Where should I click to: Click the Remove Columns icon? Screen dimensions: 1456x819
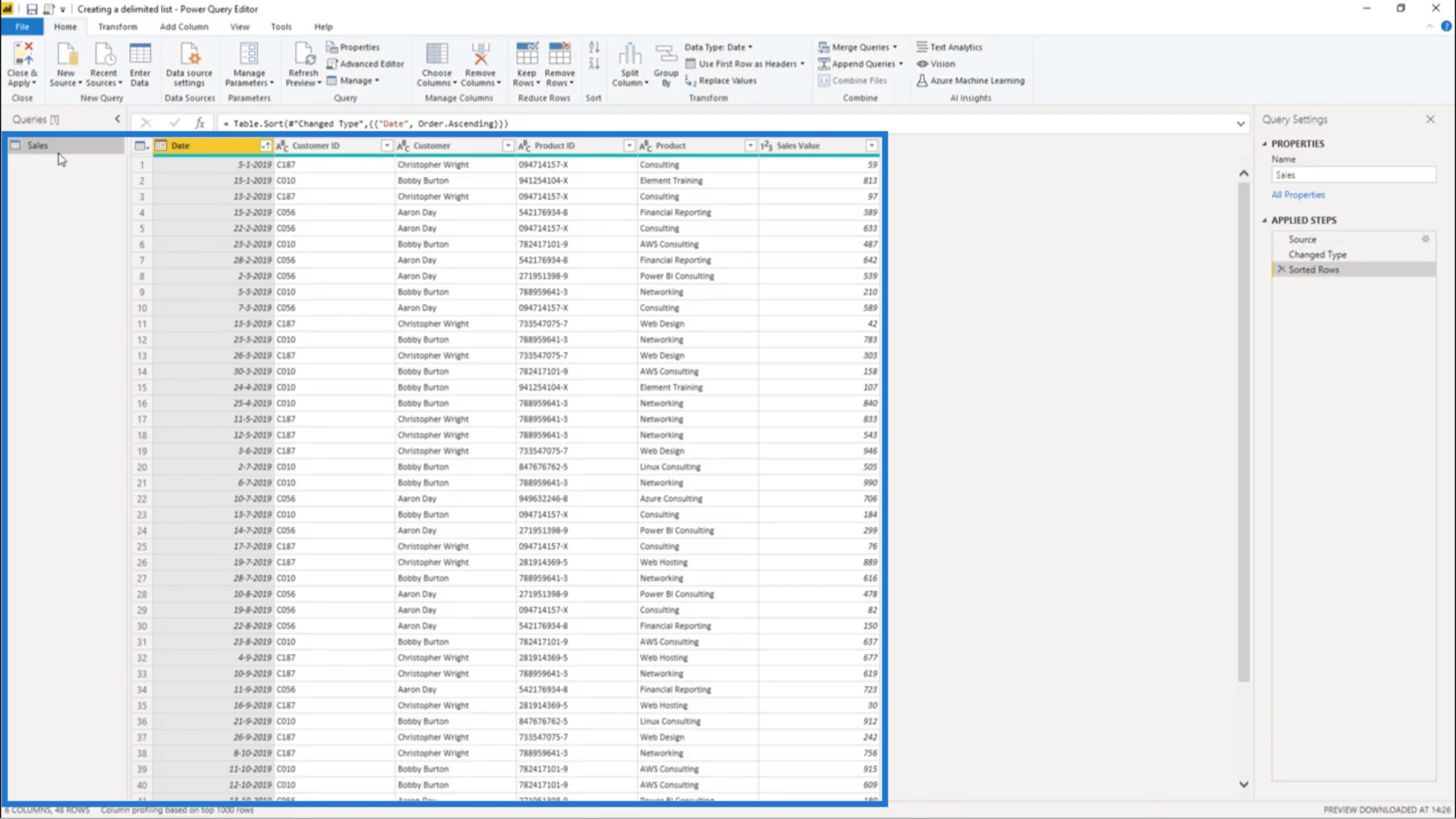[480, 55]
